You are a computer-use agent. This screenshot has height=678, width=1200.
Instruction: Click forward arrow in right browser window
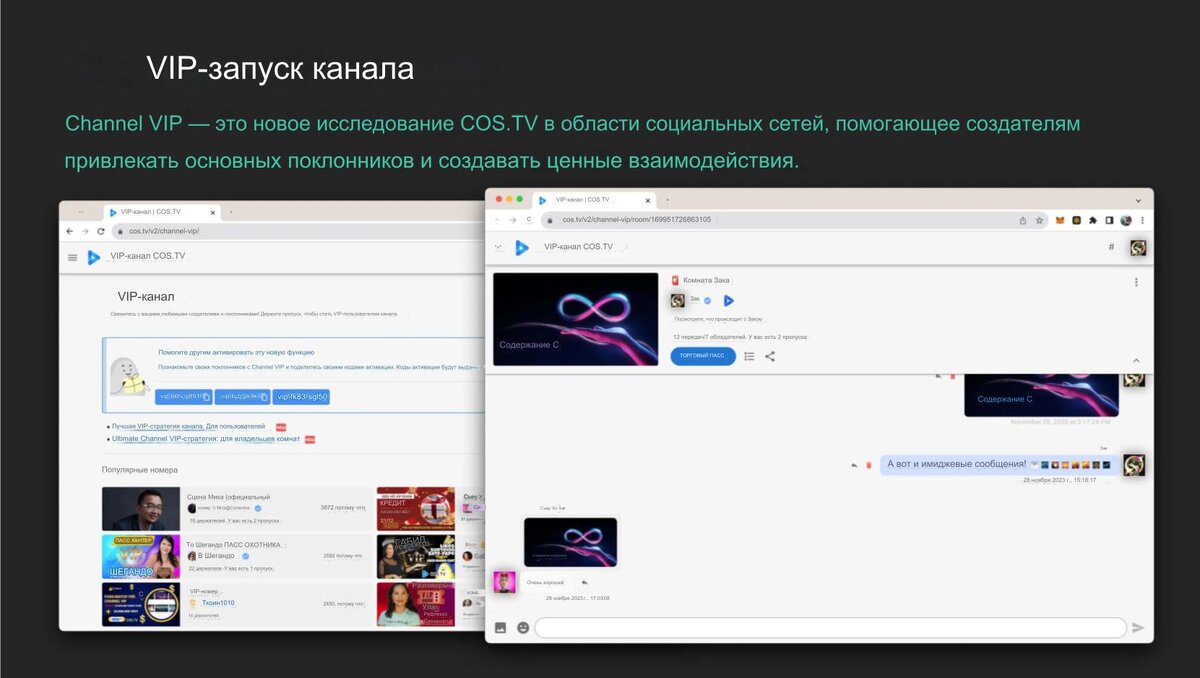512,220
